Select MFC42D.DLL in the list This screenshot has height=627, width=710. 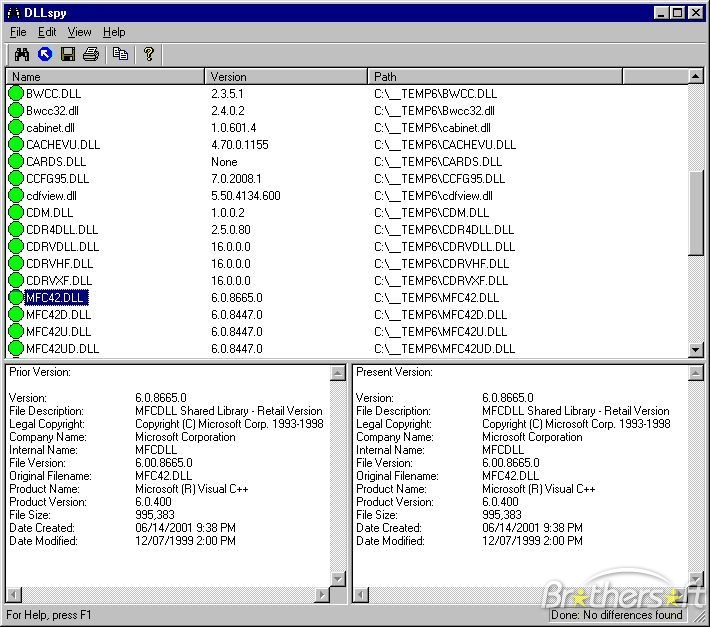58,315
